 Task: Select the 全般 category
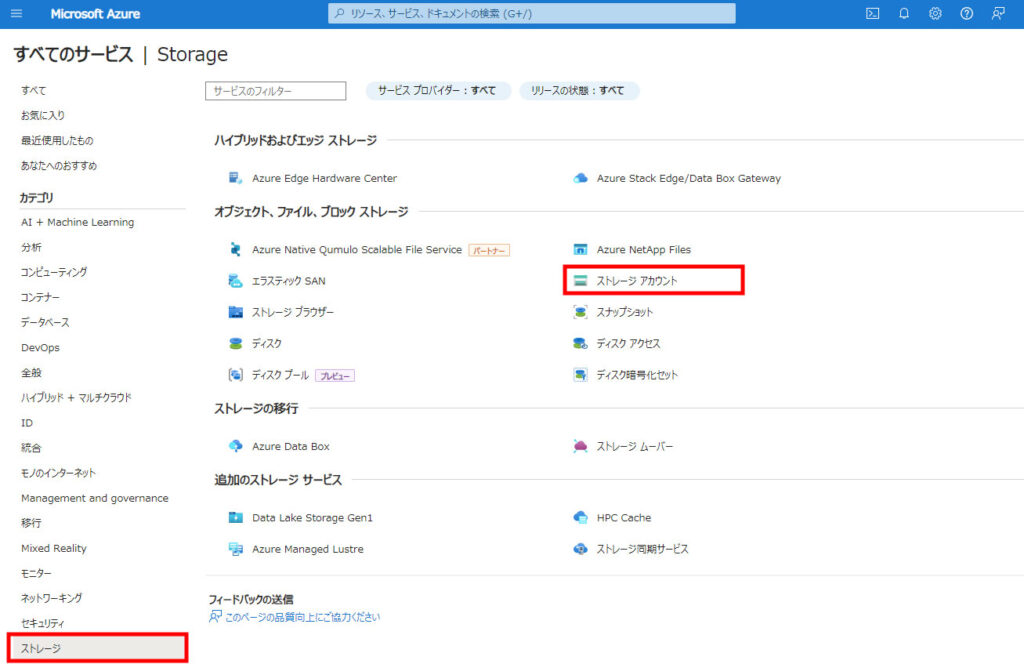[31, 373]
